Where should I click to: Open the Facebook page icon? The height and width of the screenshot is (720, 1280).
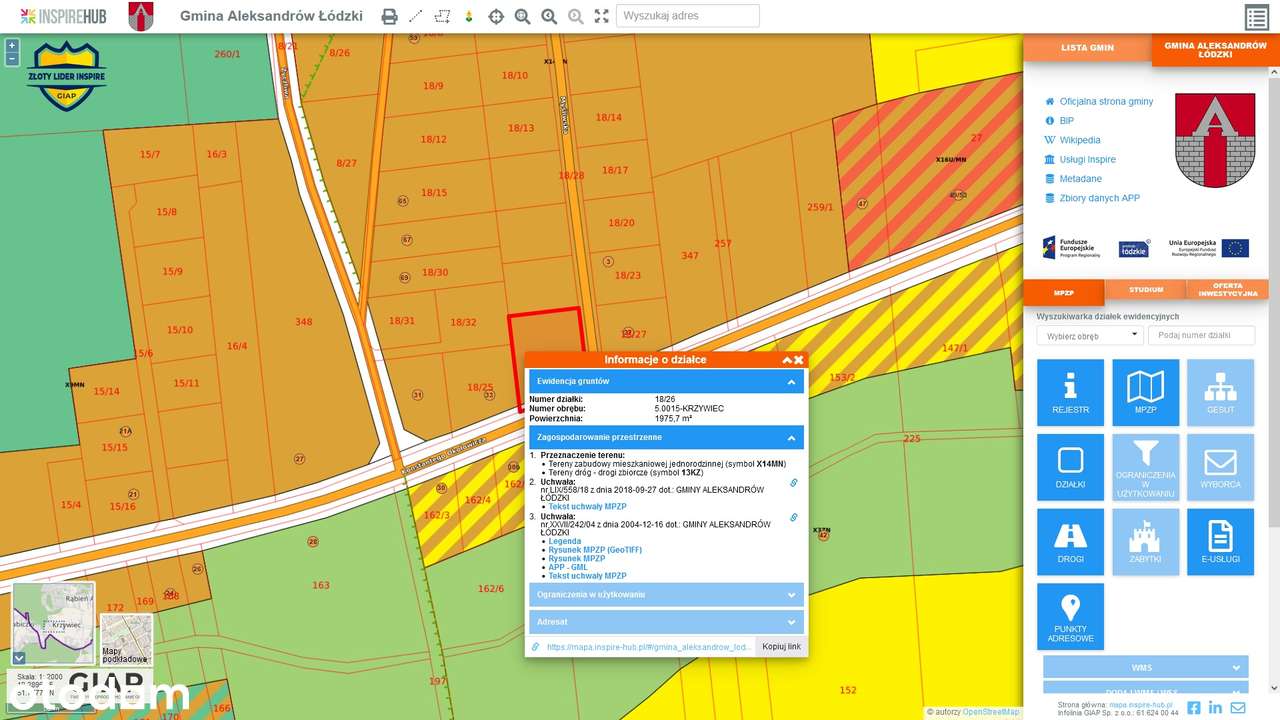(1193, 707)
